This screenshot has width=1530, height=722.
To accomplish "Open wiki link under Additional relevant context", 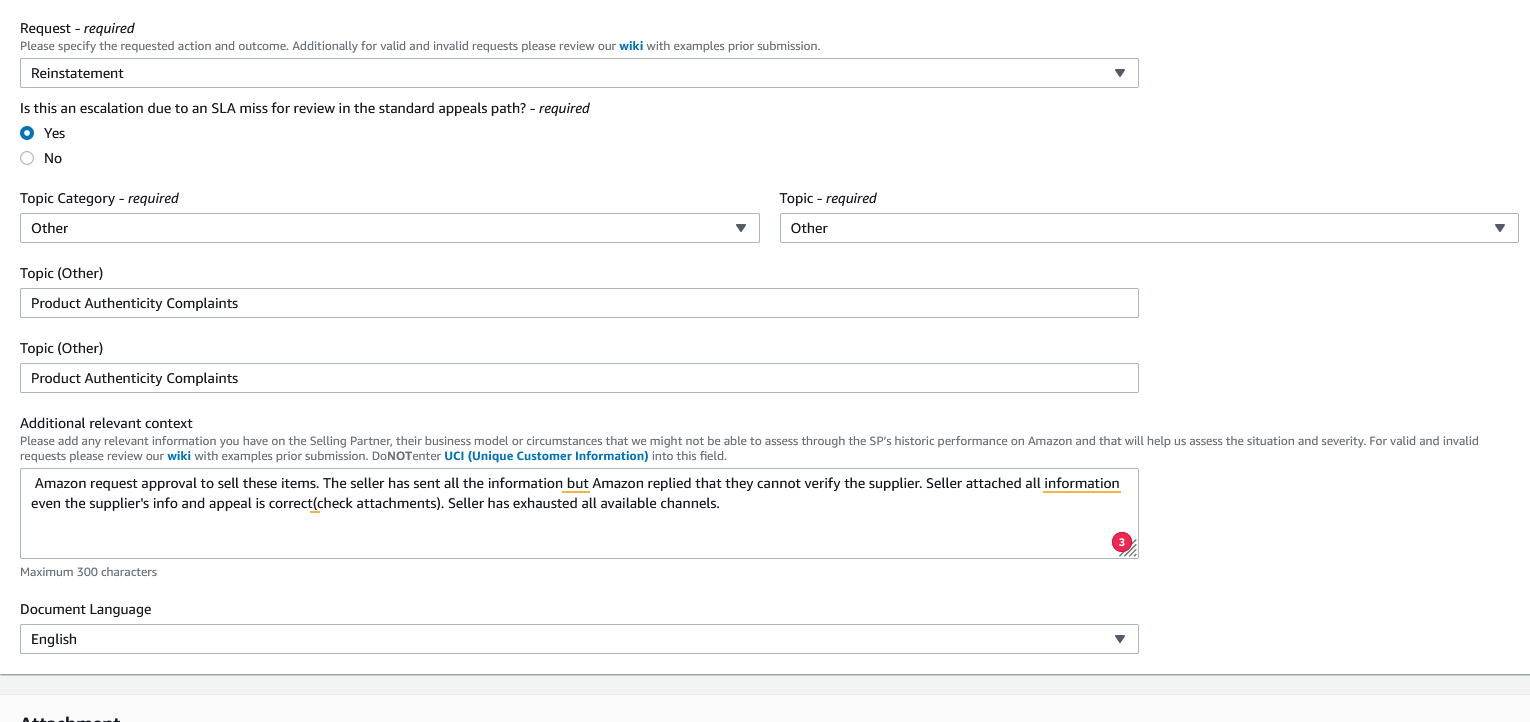I will pos(179,456).
